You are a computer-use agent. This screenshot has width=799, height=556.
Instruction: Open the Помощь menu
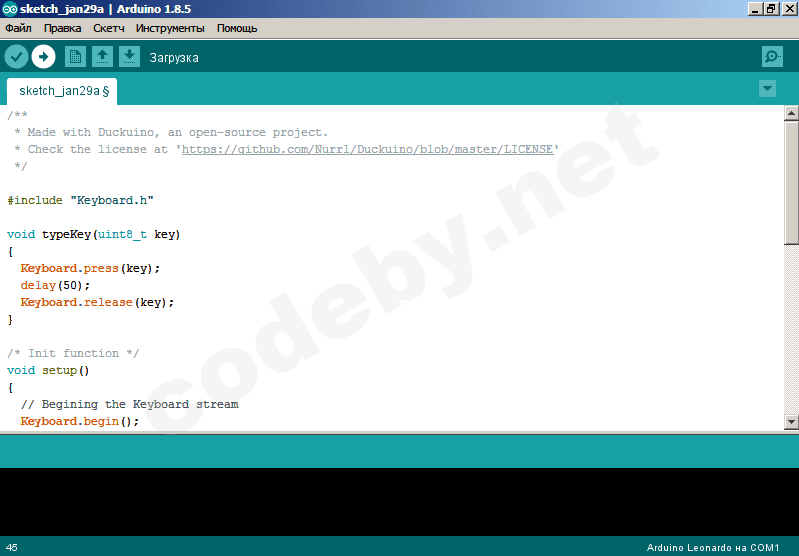coord(237,28)
